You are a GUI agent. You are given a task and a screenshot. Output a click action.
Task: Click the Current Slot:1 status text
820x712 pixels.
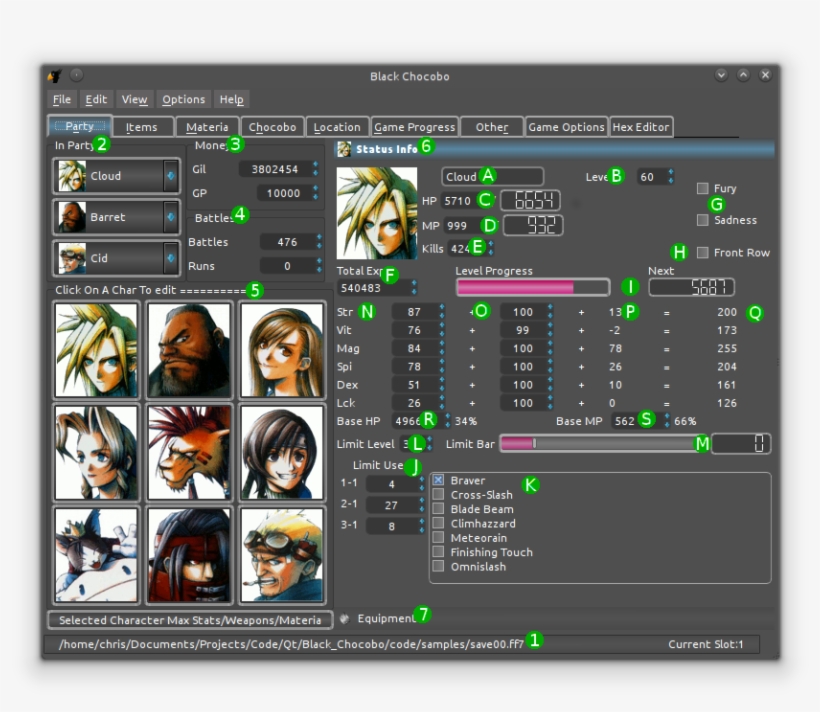705,645
